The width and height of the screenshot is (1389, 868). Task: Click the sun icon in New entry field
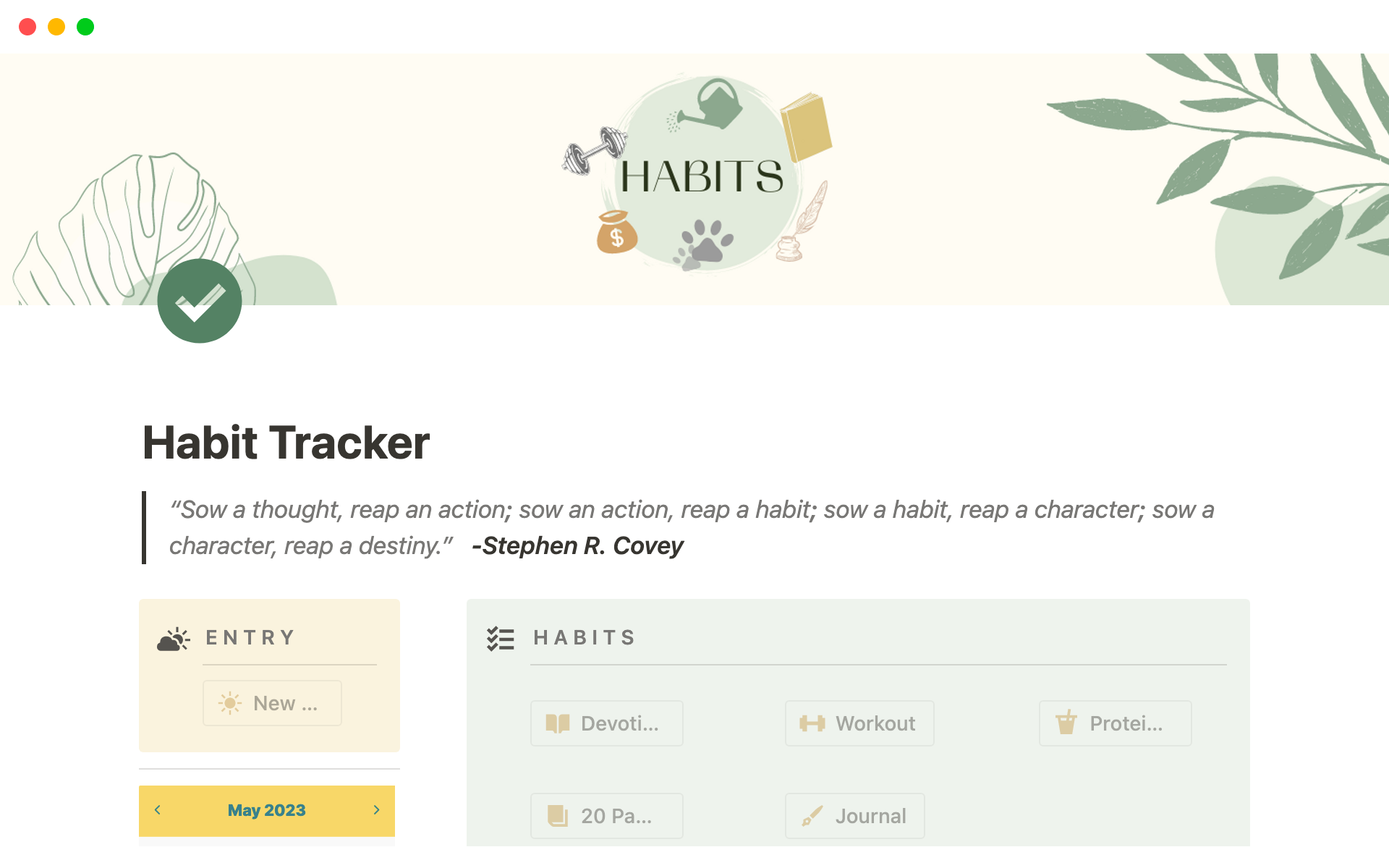point(230,703)
